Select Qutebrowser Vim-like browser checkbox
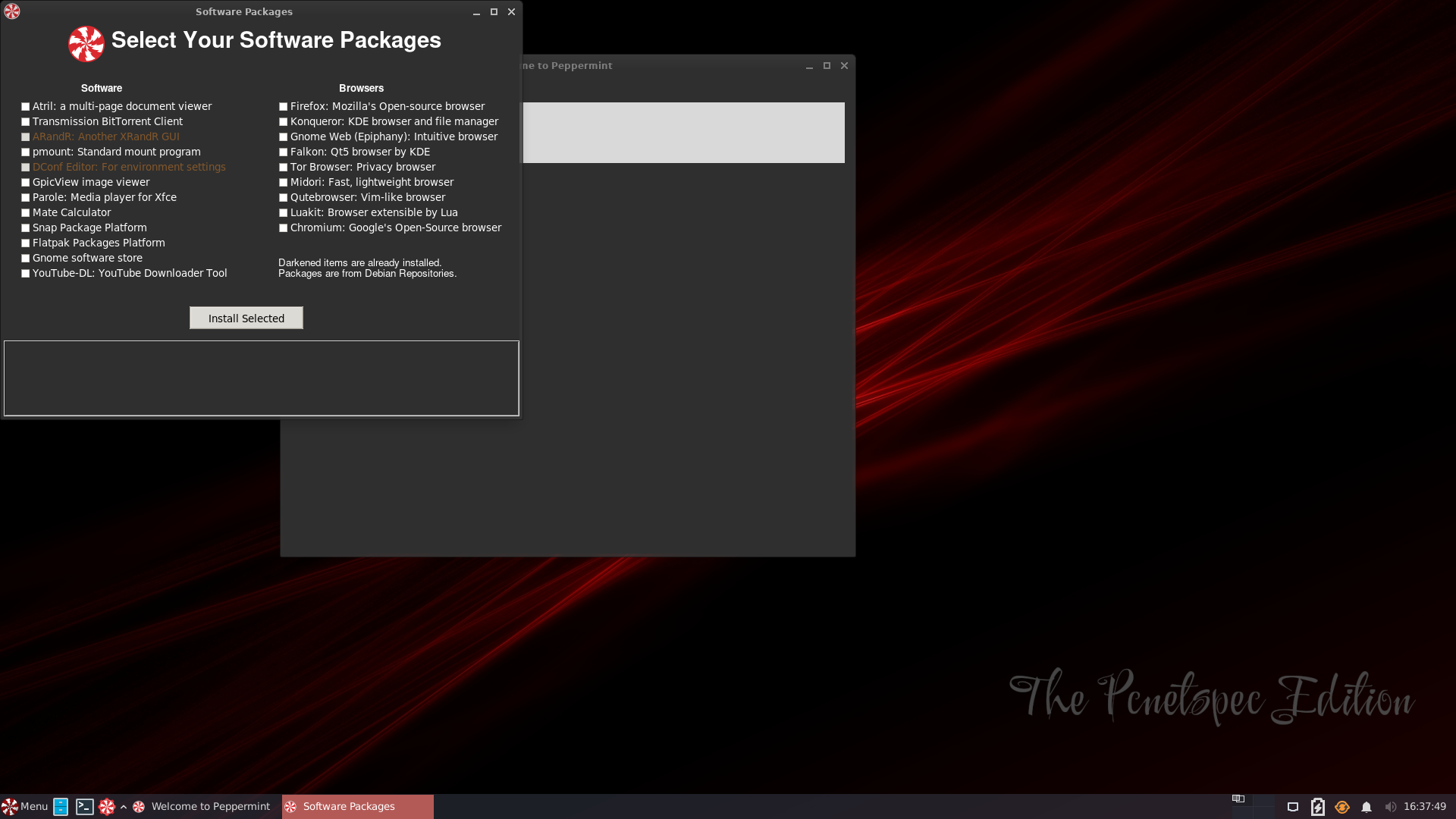The width and height of the screenshot is (1456, 819). [284, 198]
